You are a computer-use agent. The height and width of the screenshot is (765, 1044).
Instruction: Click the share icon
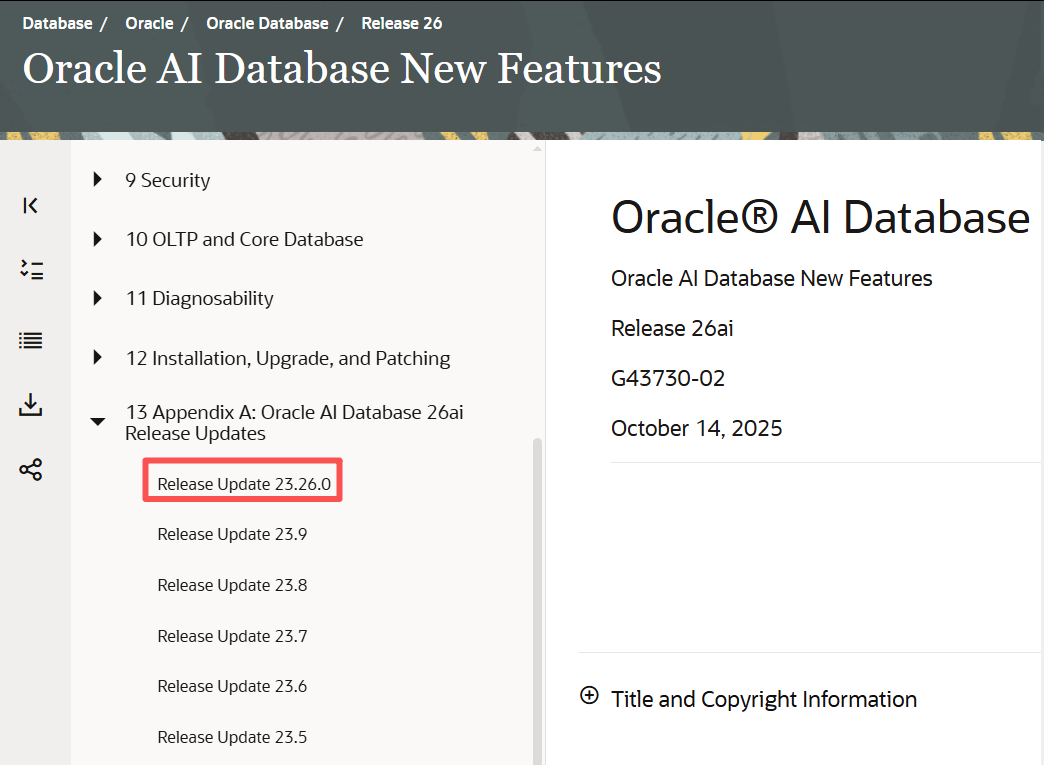click(x=31, y=469)
